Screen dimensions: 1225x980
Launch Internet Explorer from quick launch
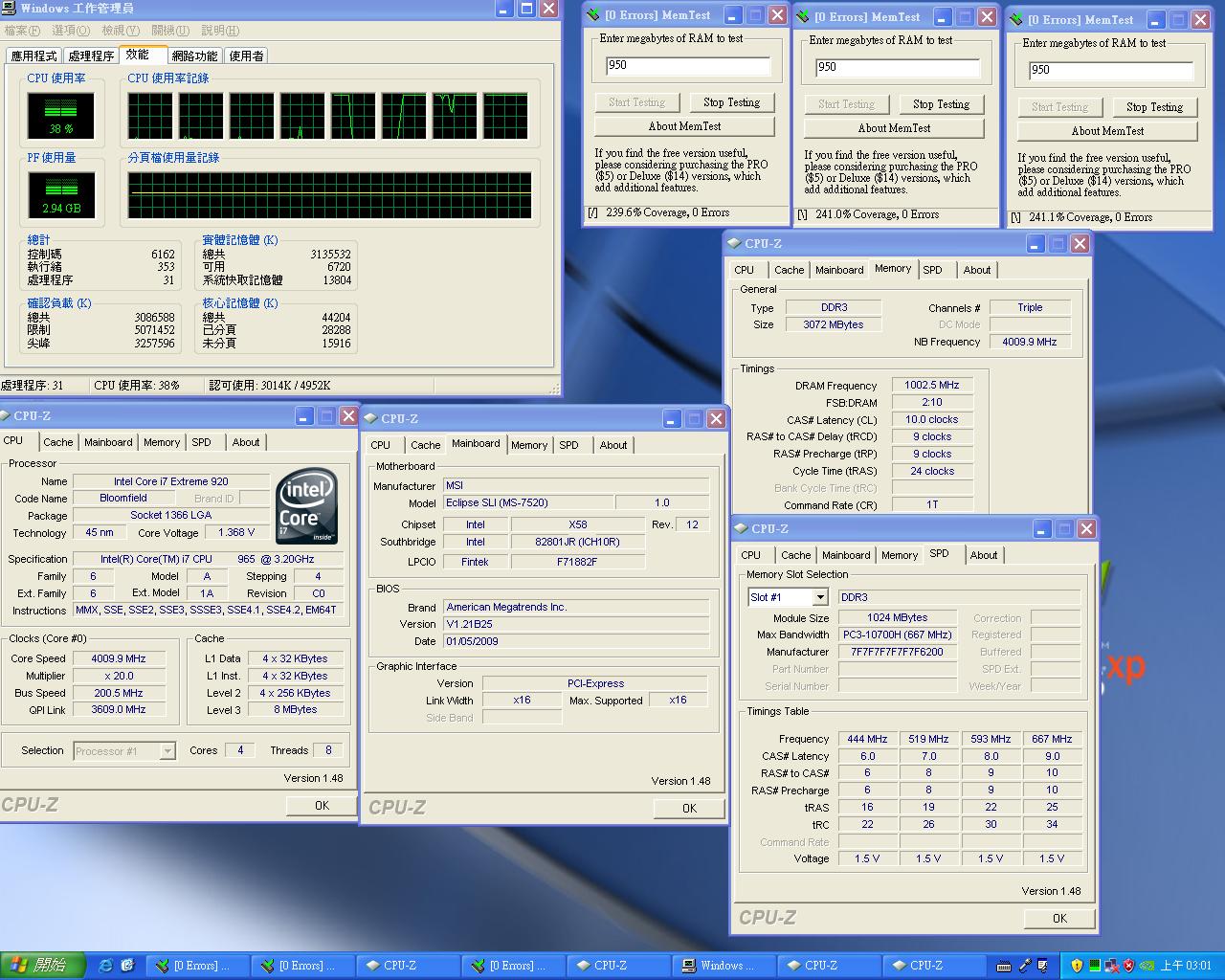105,965
